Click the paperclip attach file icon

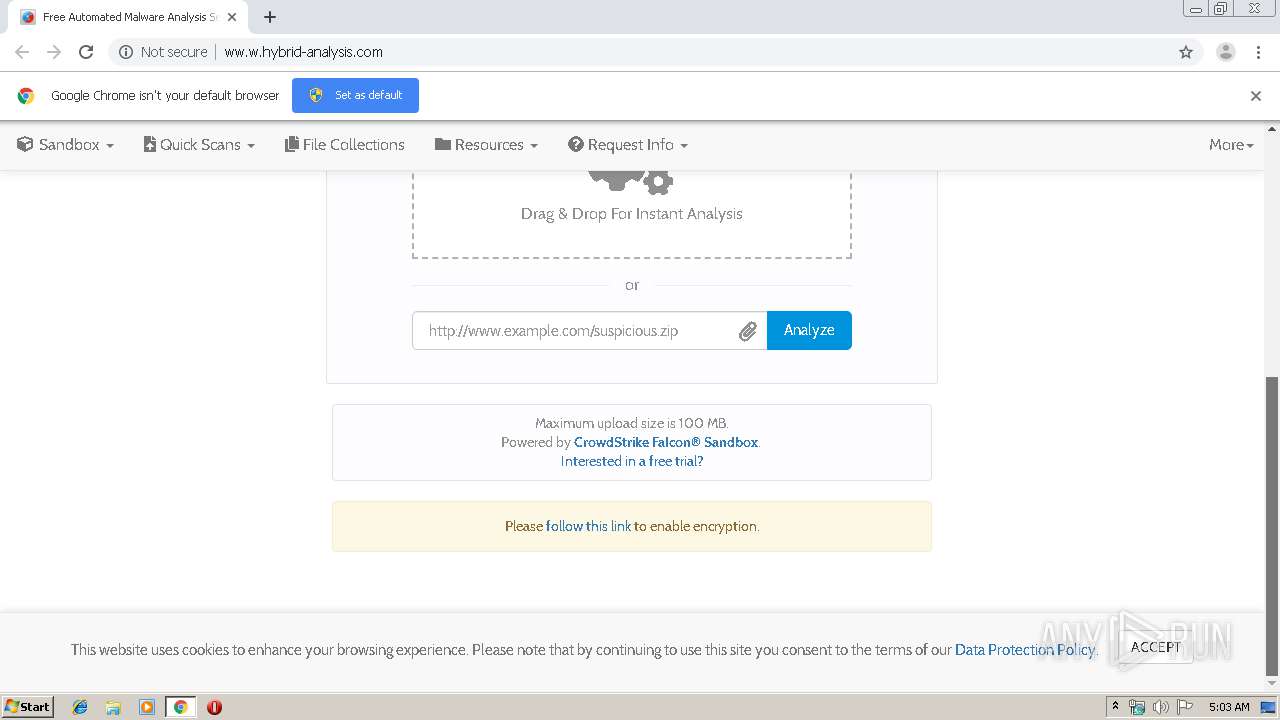(748, 331)
